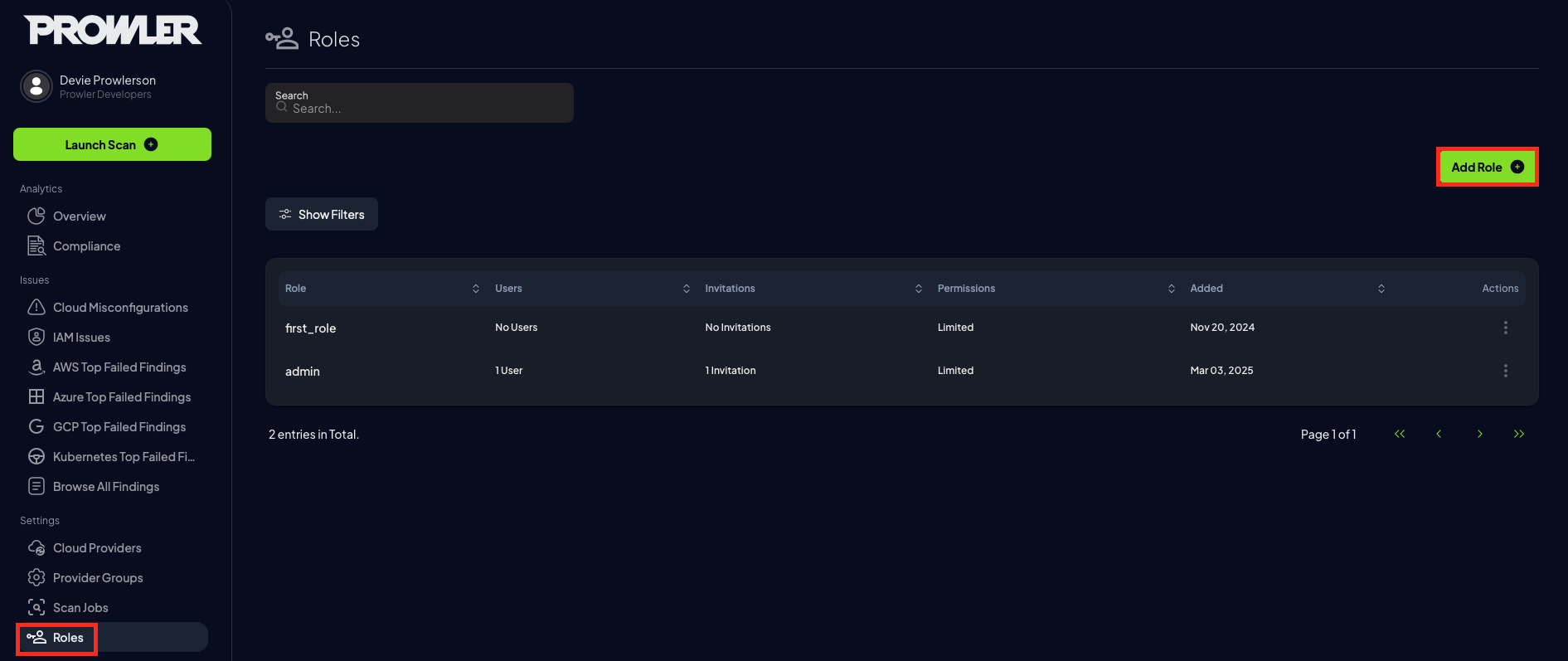Open actions menu for admin row
This screenshot has height=661, width=1568.
(1506, 371)
